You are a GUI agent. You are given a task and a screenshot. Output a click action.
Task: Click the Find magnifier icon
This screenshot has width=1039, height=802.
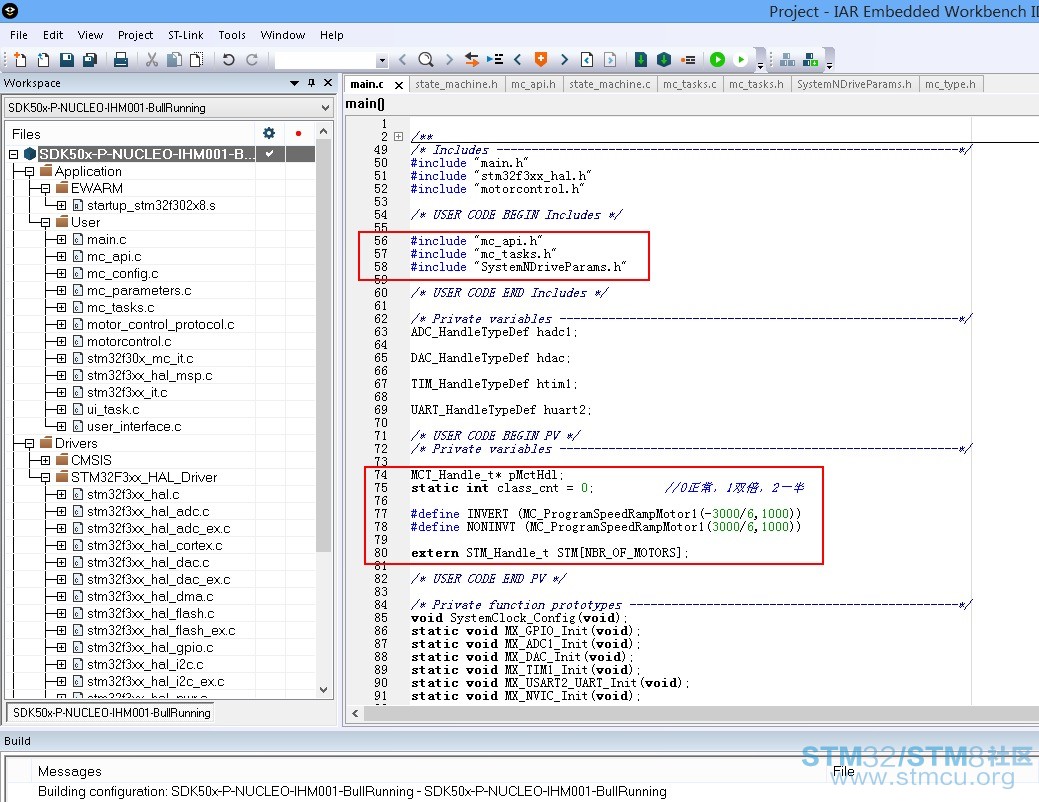coord(425,60)
